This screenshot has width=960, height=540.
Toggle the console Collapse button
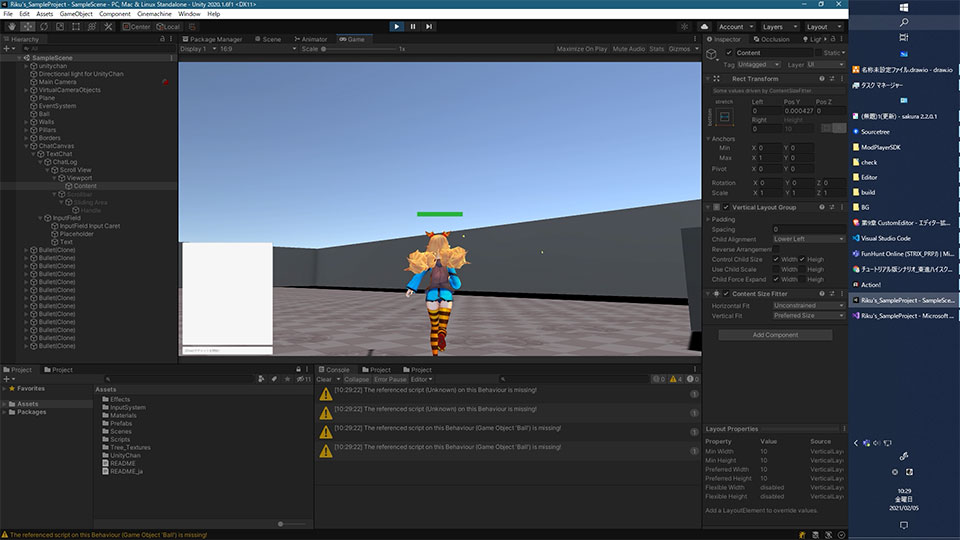click(x=356, y=379)
